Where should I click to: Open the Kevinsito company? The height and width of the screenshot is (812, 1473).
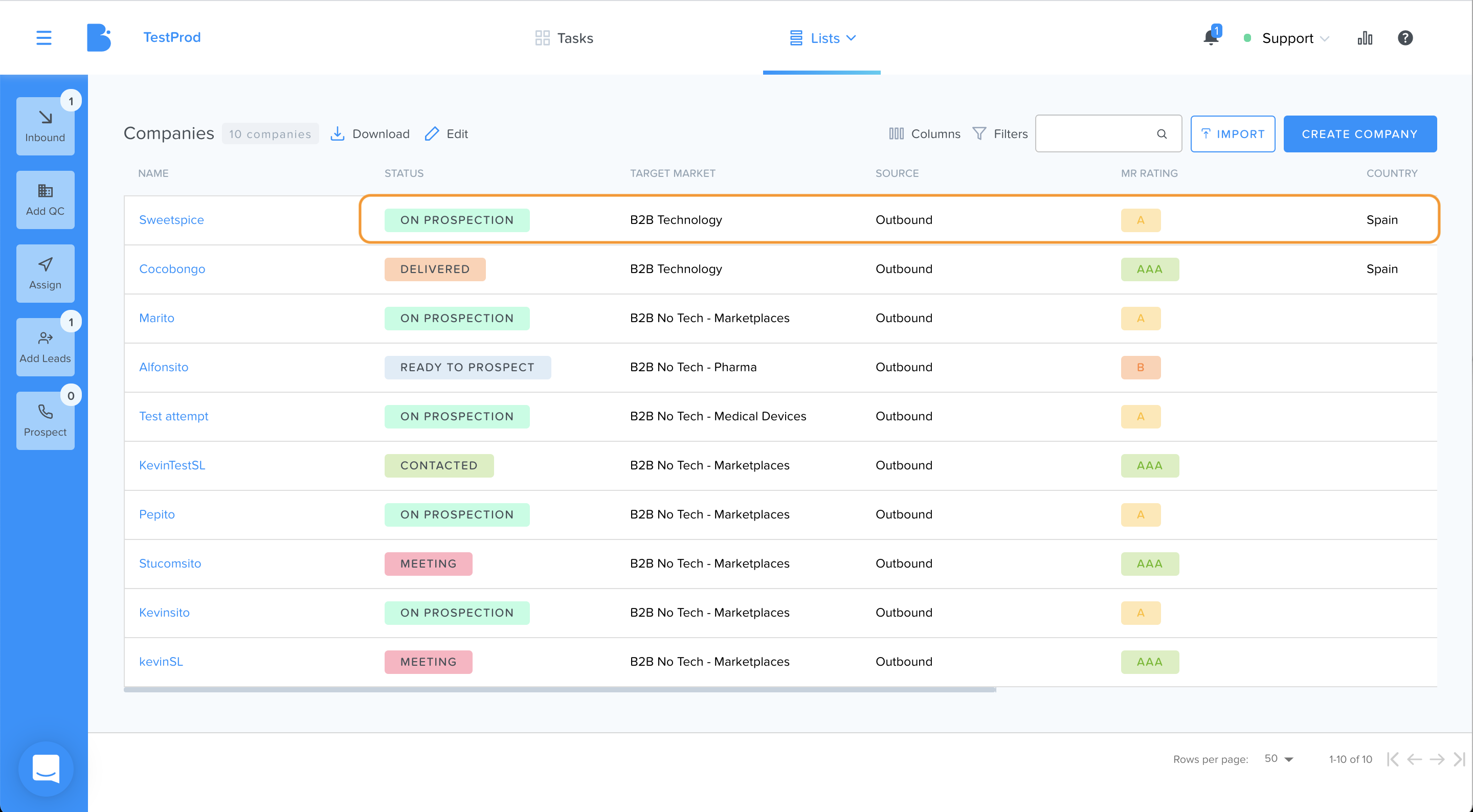(x=165, y=613)
